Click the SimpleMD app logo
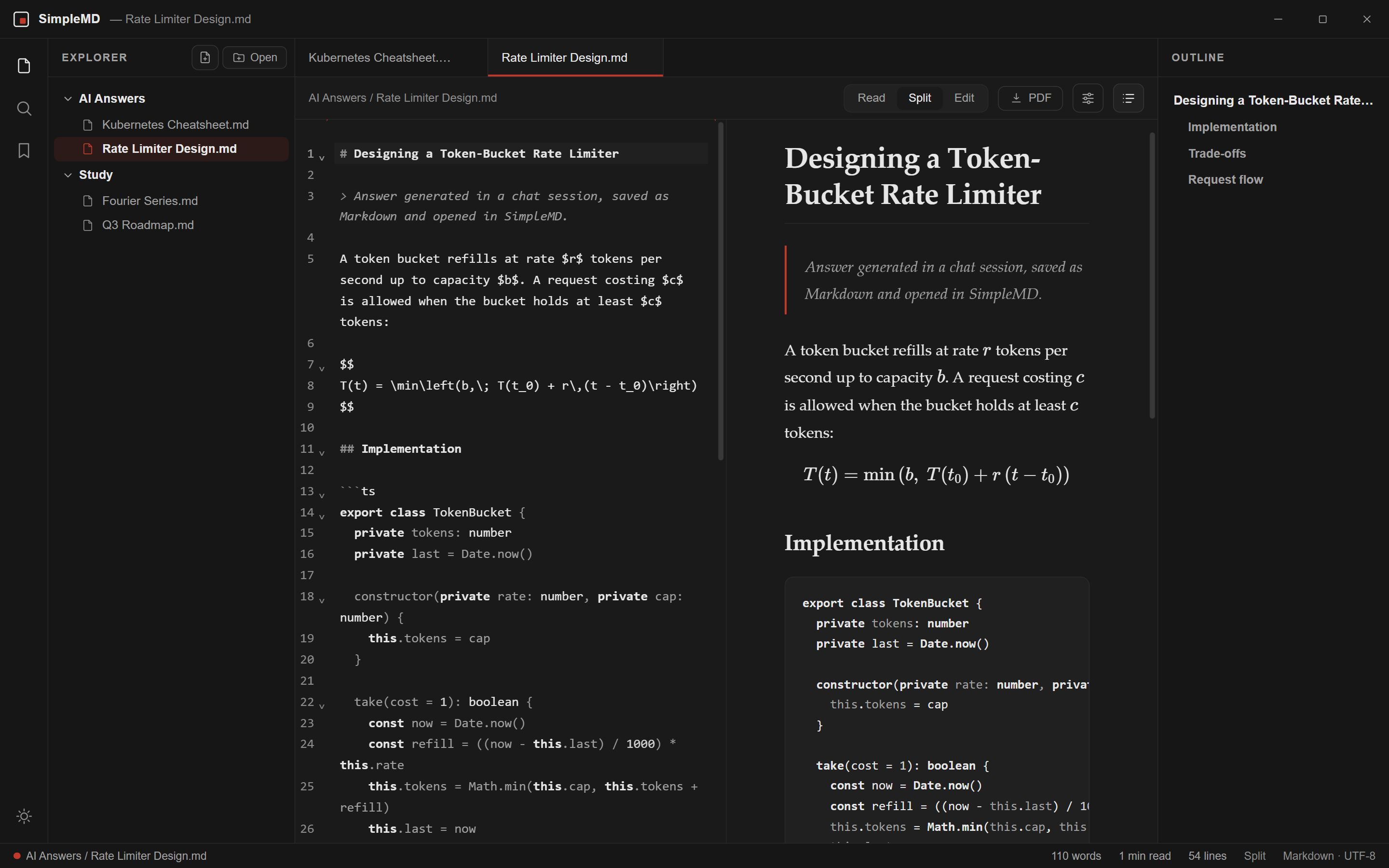 [x=21, y=19]
